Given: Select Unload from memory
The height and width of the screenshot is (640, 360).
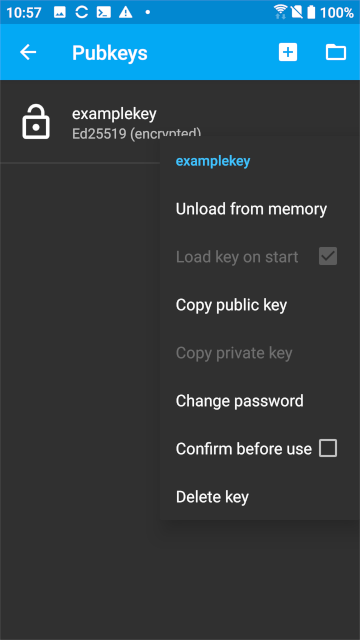Looking at the screenshot, I should [x=251, y=209].
